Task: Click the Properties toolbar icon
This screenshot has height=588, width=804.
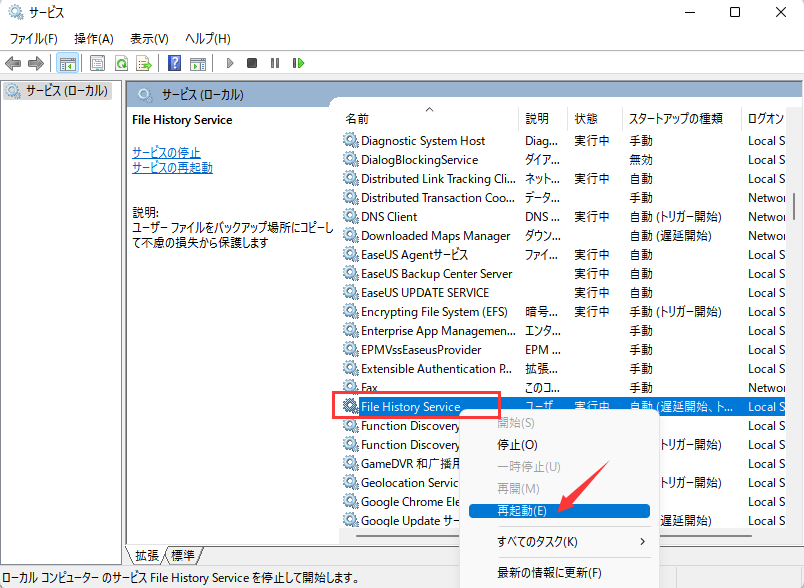Action: point(98,63)
